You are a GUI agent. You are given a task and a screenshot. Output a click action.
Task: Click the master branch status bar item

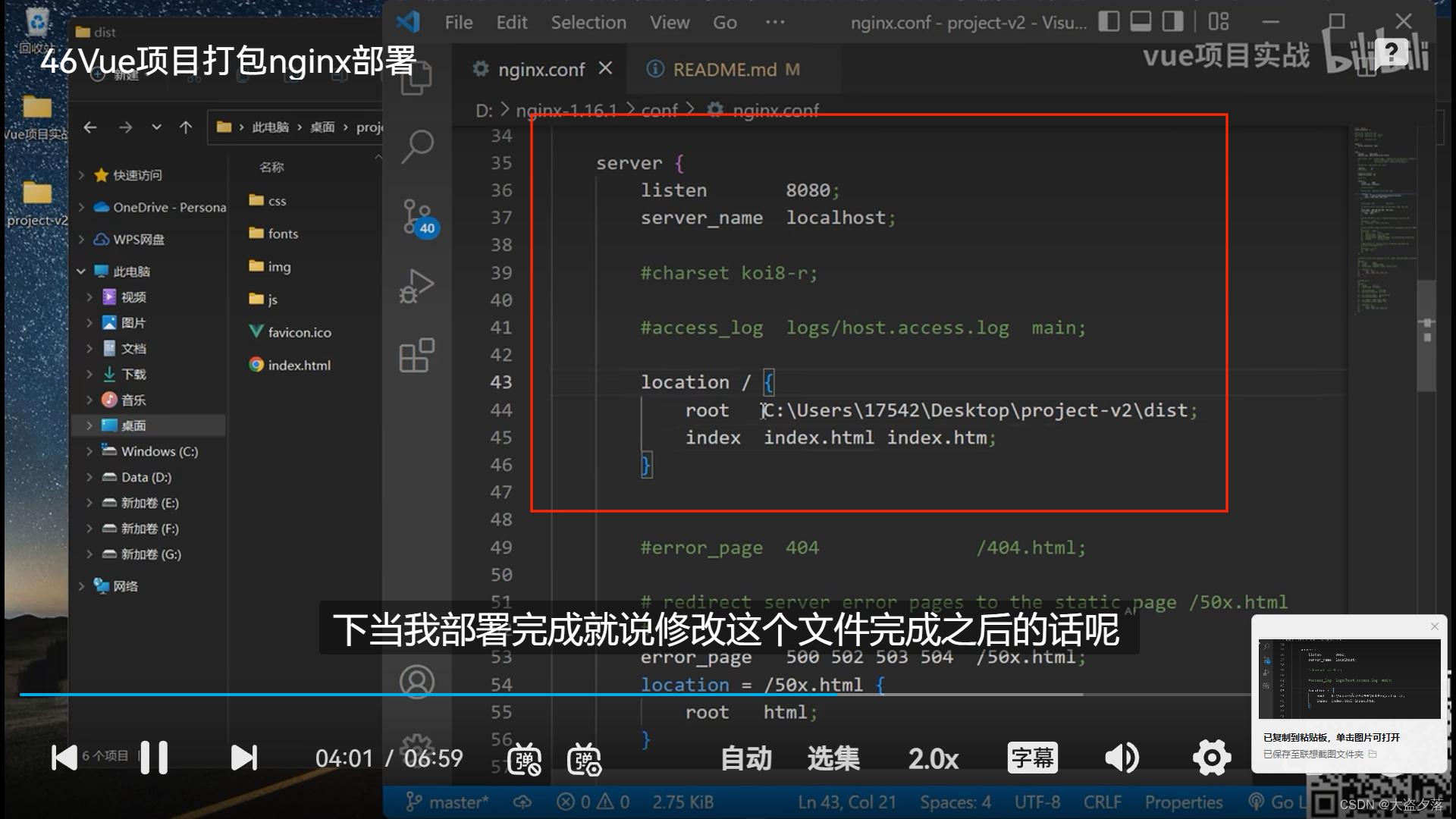pos(447,802)
